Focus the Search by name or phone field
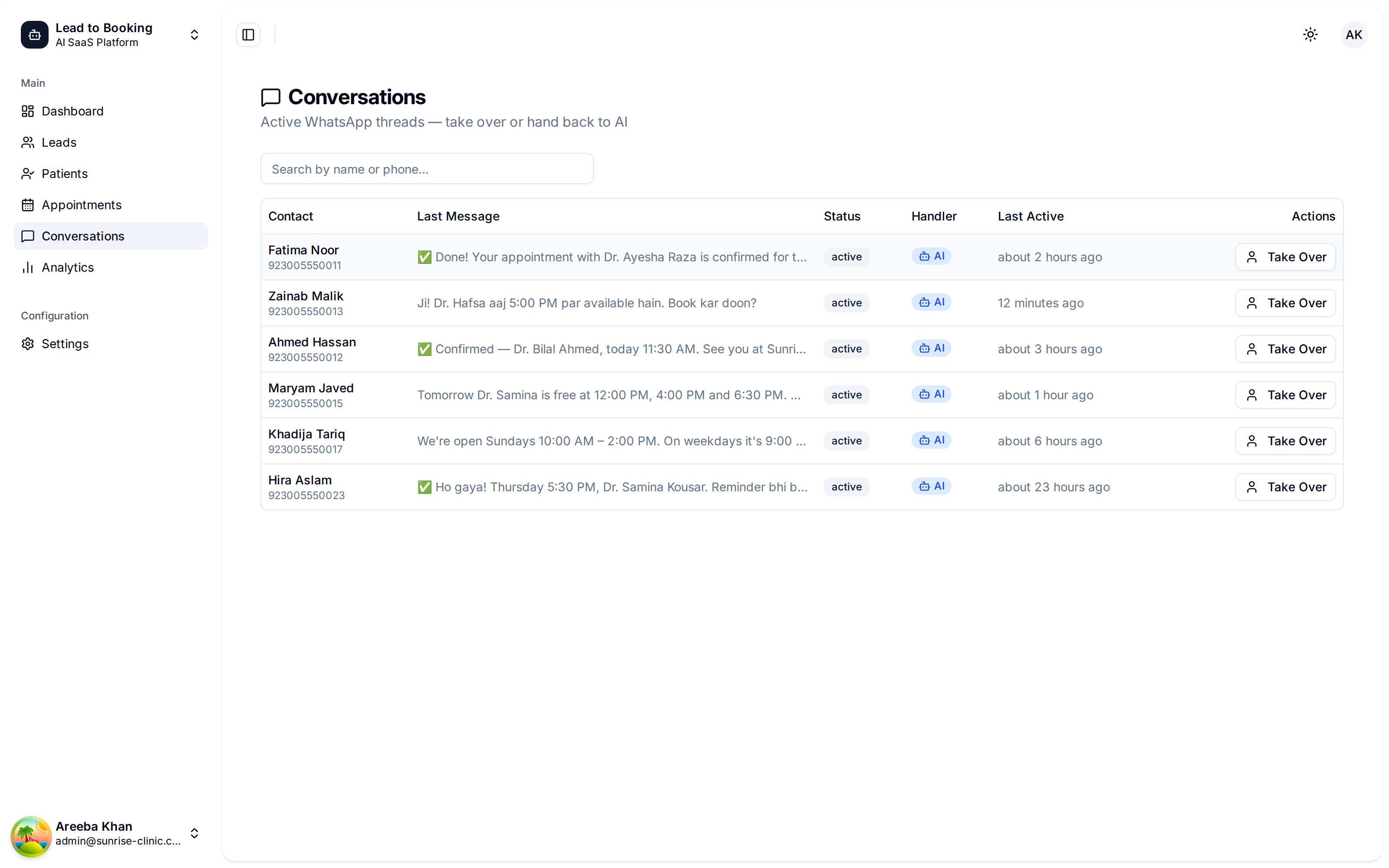This screenshot has height=868, width=1389. (x=426, y=169)
